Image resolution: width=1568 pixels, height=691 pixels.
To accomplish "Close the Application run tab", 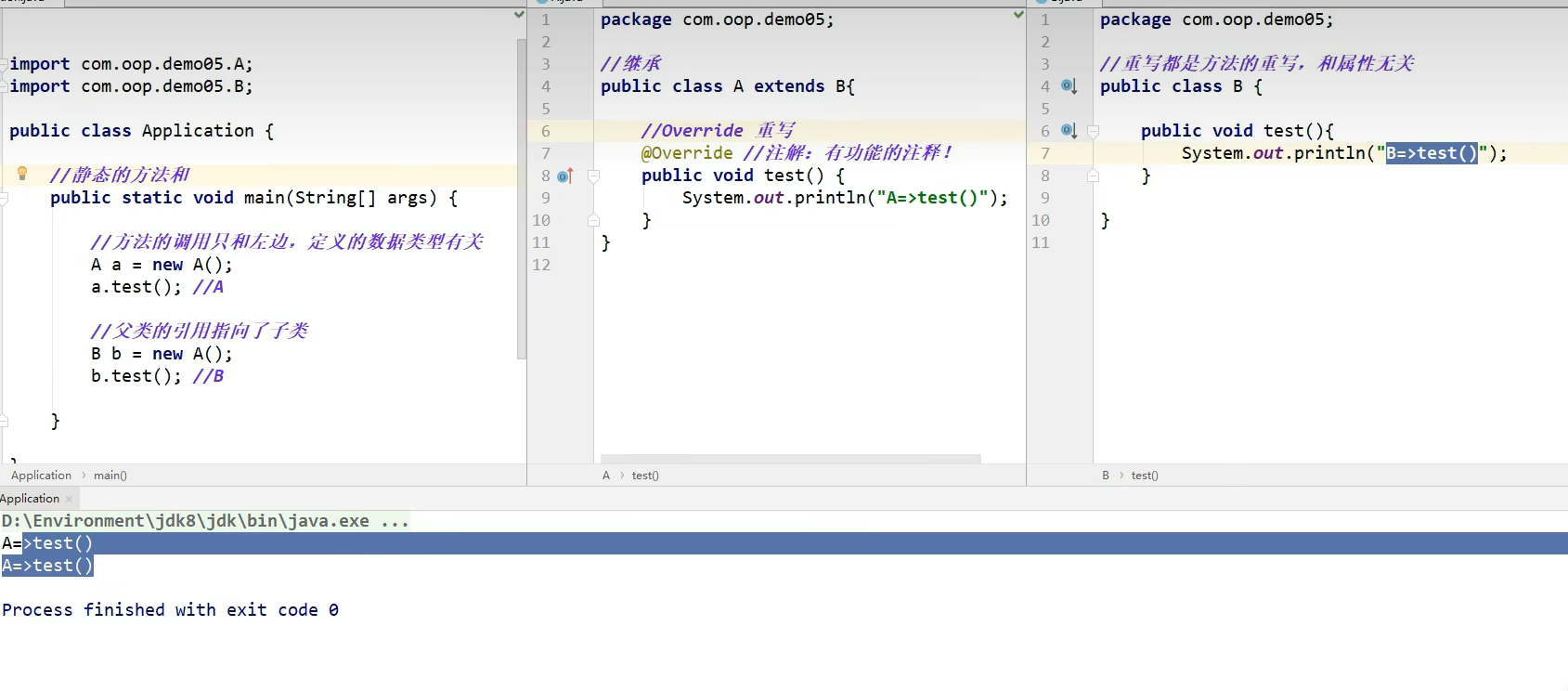I will tap(69, 499).
